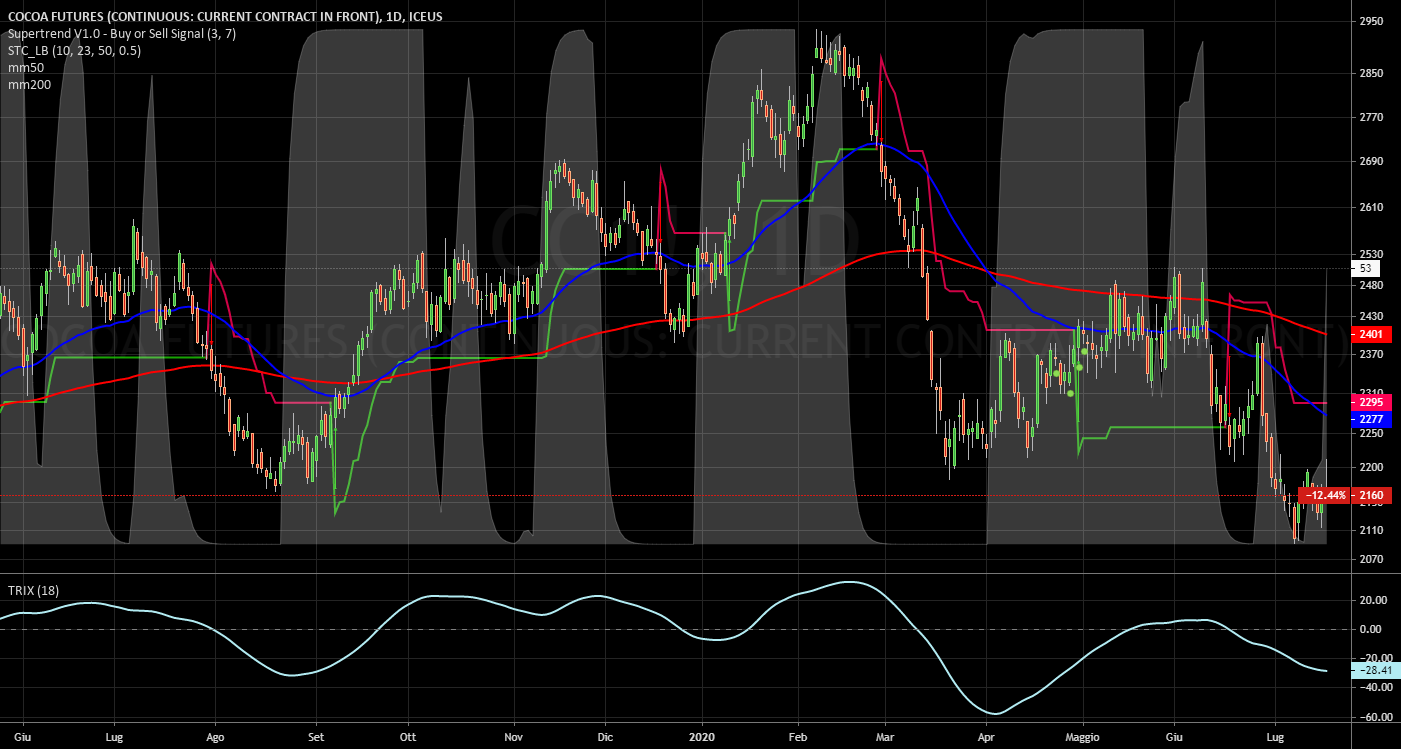The image size is (1401, 749).
Task: Click the Mar date on time axis
Action: [886, 736]
